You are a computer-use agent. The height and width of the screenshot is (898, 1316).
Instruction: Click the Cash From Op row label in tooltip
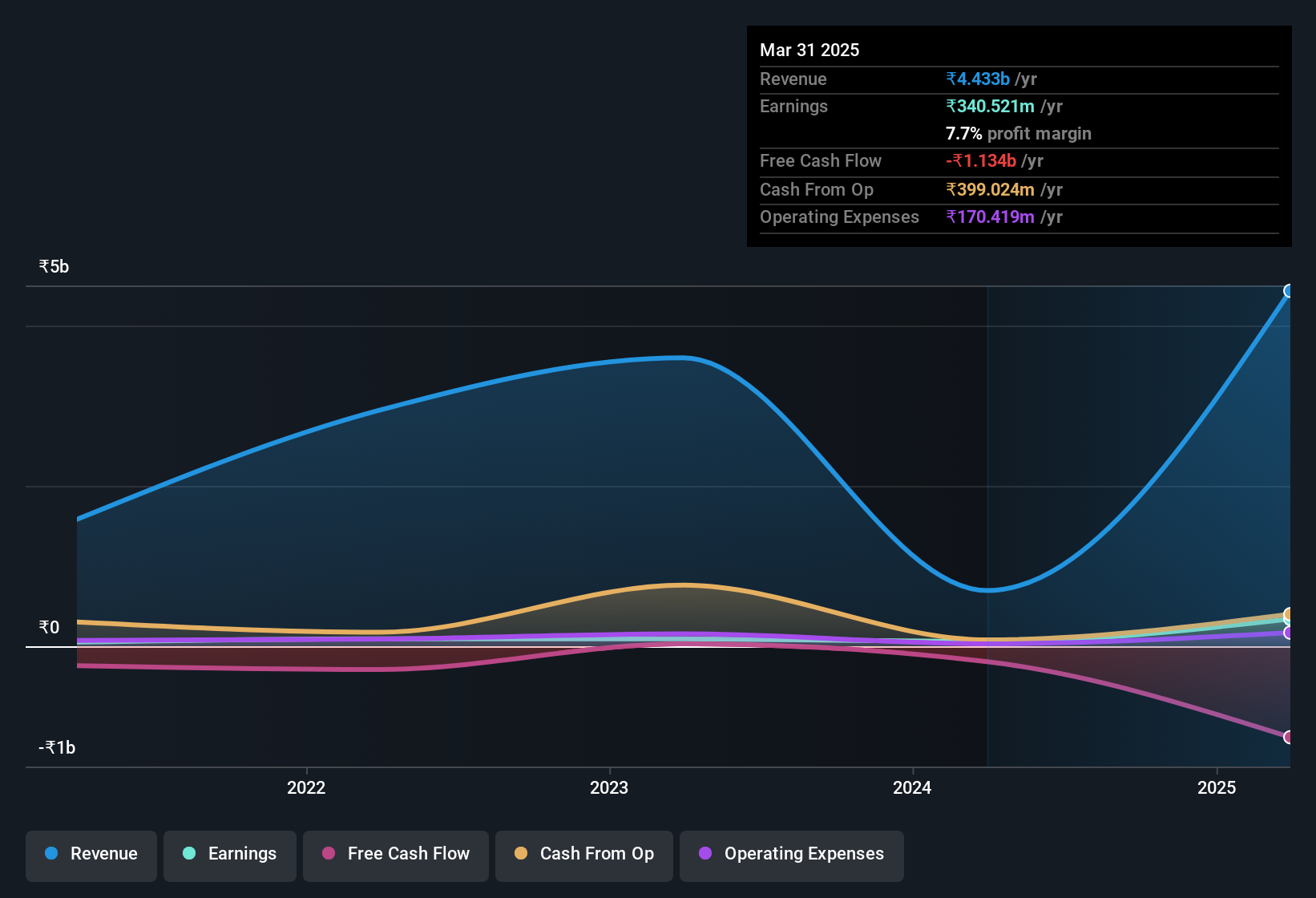pos(817,189)
